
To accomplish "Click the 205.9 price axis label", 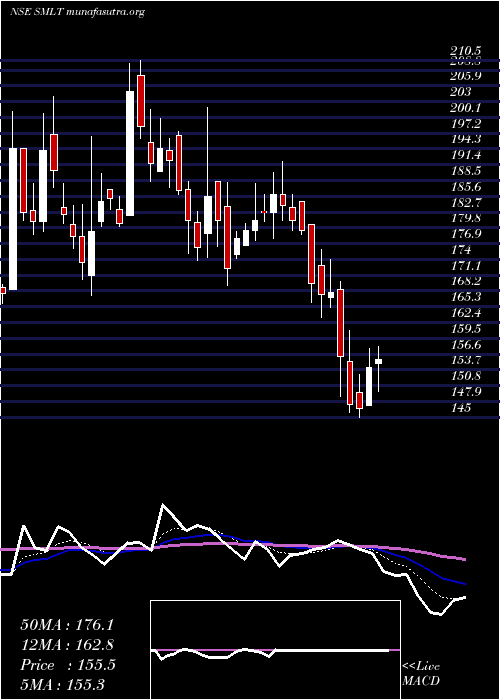I will point(466,76).
